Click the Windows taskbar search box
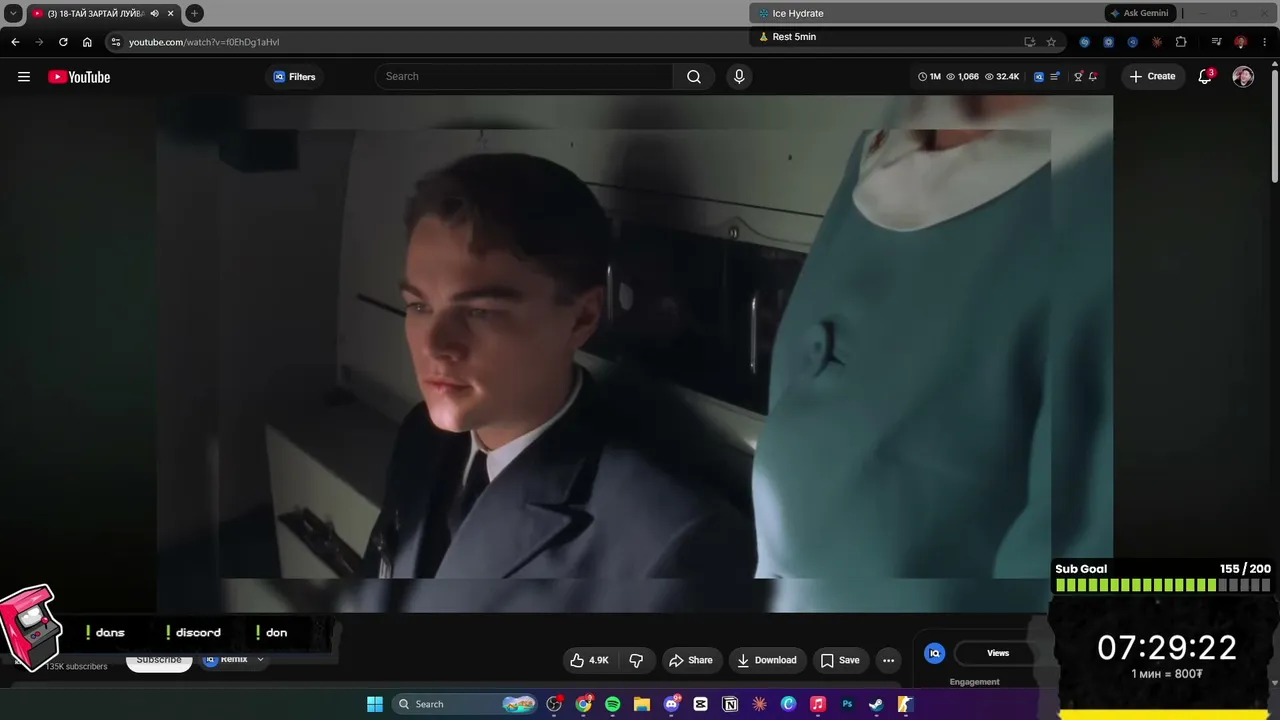This screenshot has width=1280, height=720. pos(465,704)
